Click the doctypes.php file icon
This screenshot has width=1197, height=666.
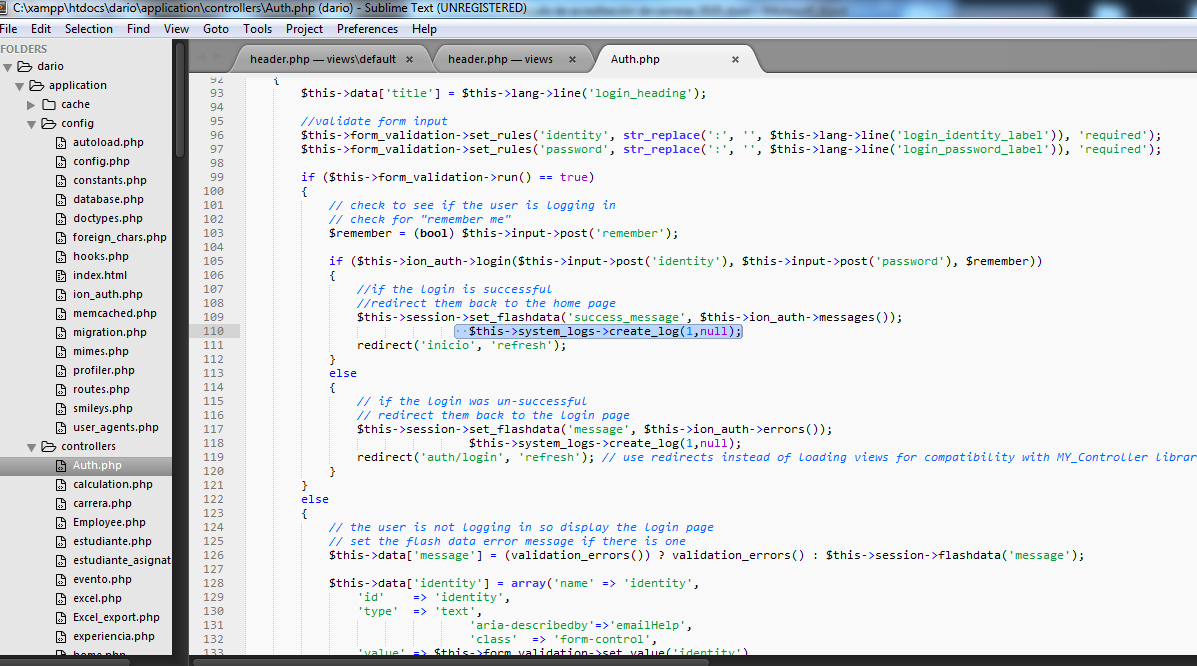pyautogui.click(x=61, y=218)
